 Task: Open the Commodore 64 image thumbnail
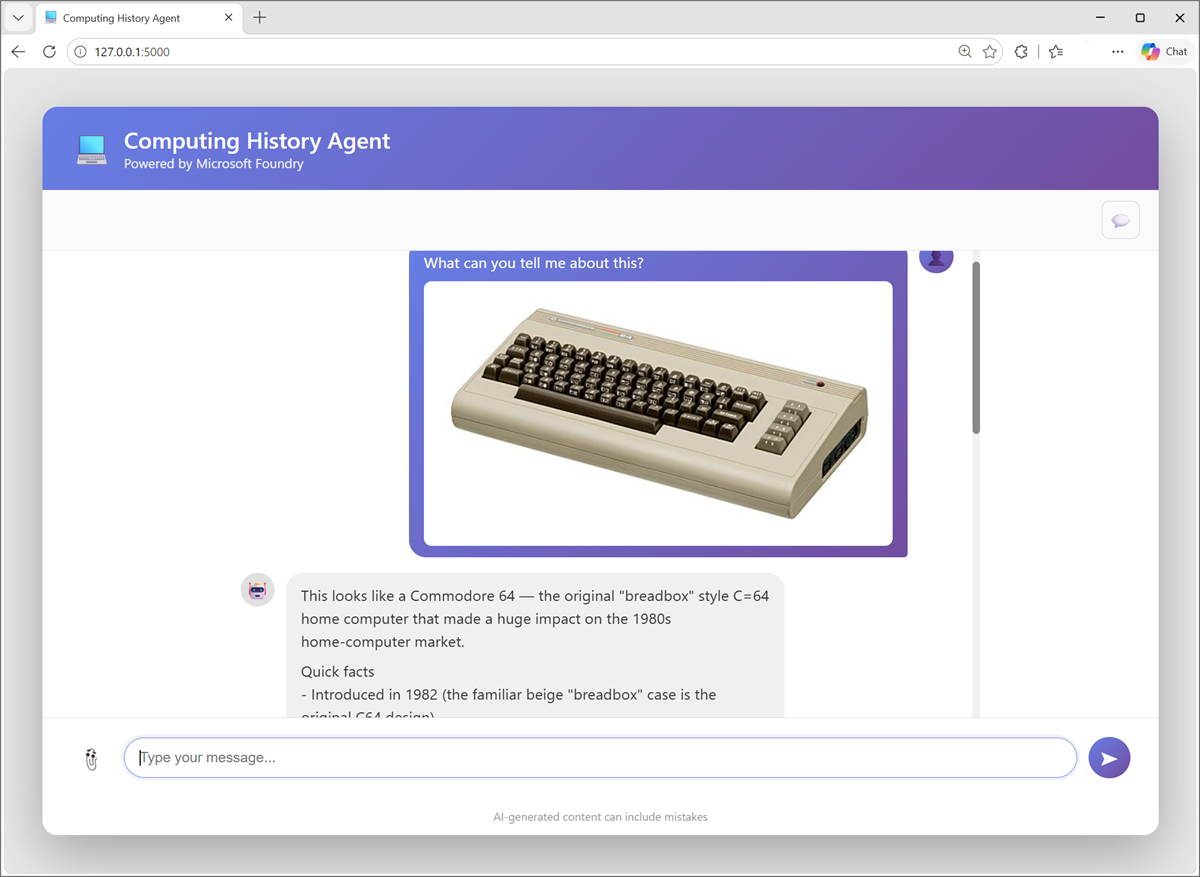pos(658,413)
